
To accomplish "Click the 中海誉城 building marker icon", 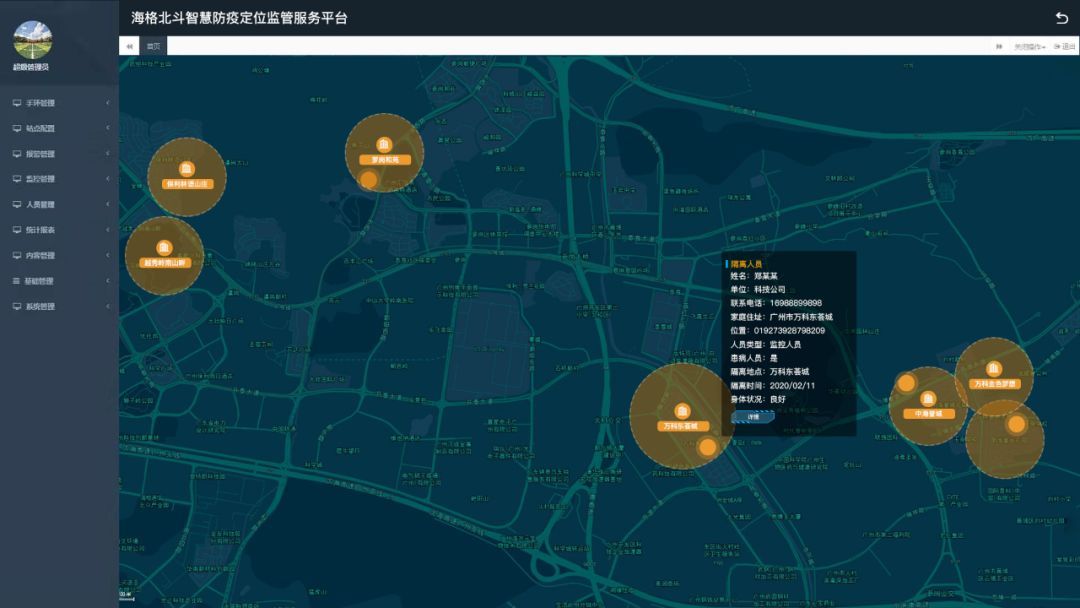I will click(x=928, y=399).
